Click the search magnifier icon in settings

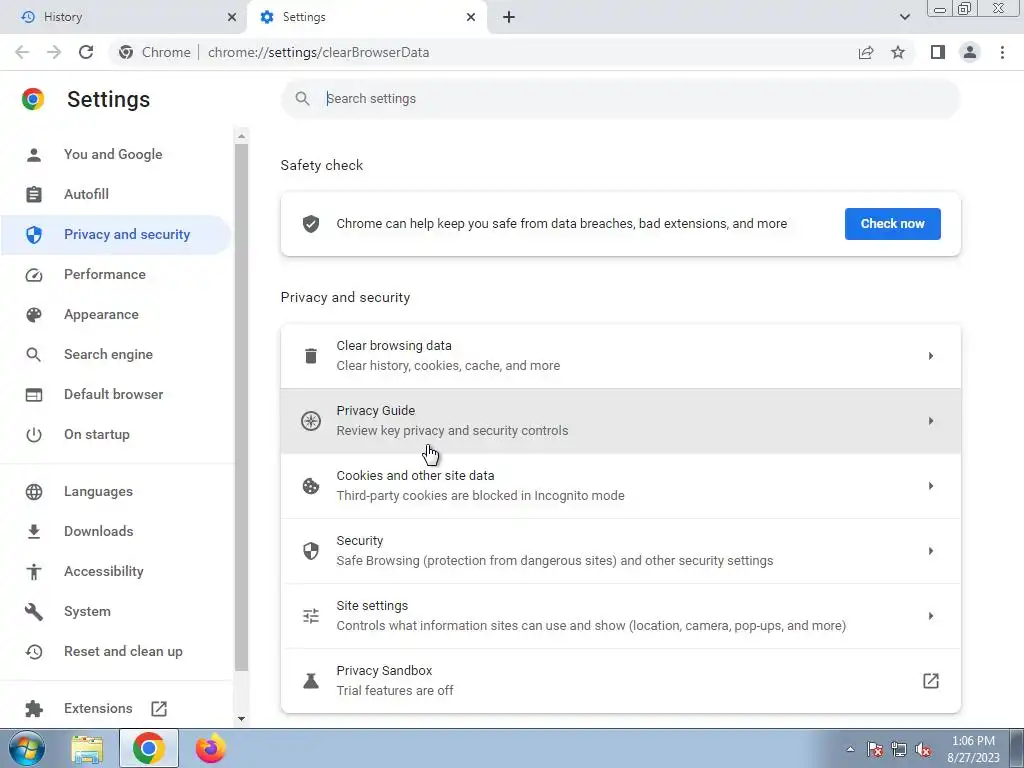tap(302, 99)
